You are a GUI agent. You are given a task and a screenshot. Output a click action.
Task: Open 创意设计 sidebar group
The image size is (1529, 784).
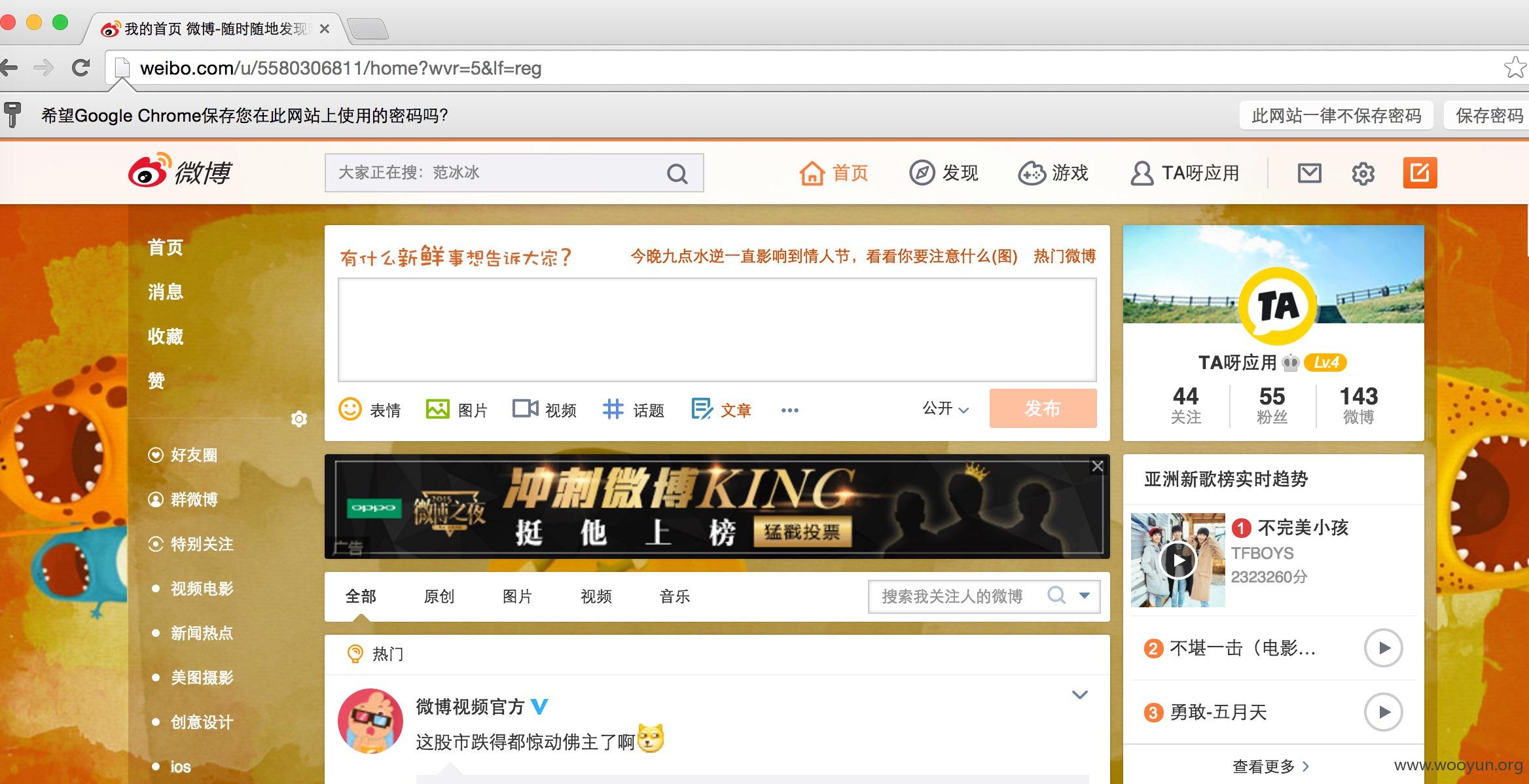(202, 722)
